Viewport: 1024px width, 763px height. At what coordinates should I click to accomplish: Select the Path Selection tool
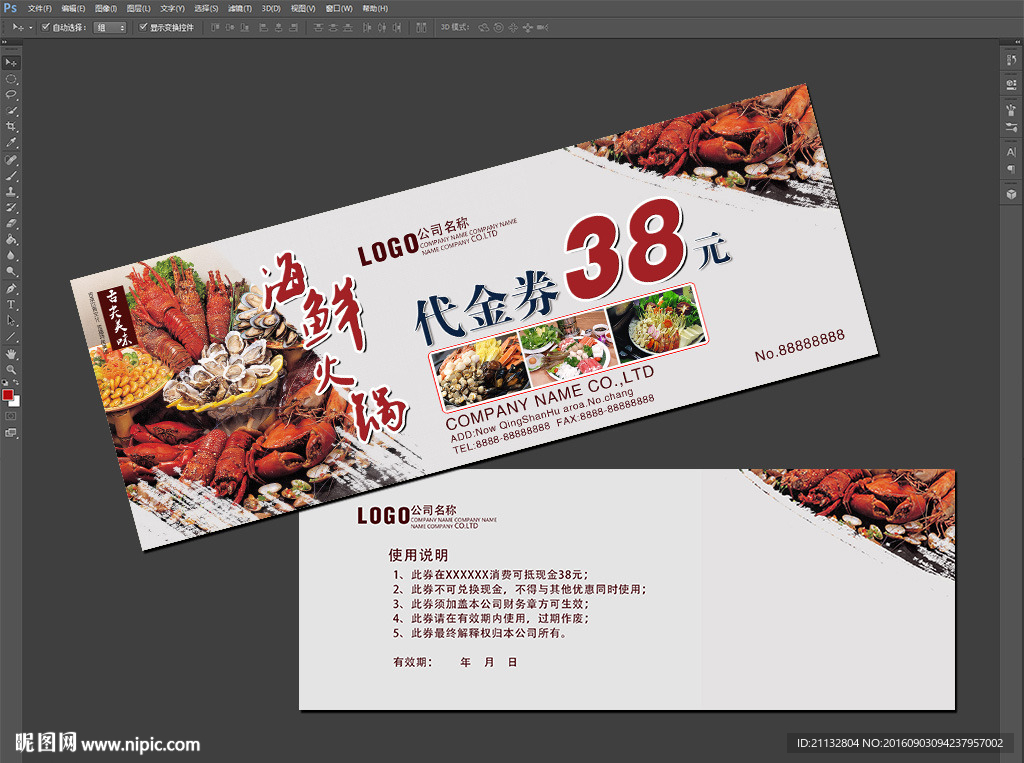tap(11, 321)
